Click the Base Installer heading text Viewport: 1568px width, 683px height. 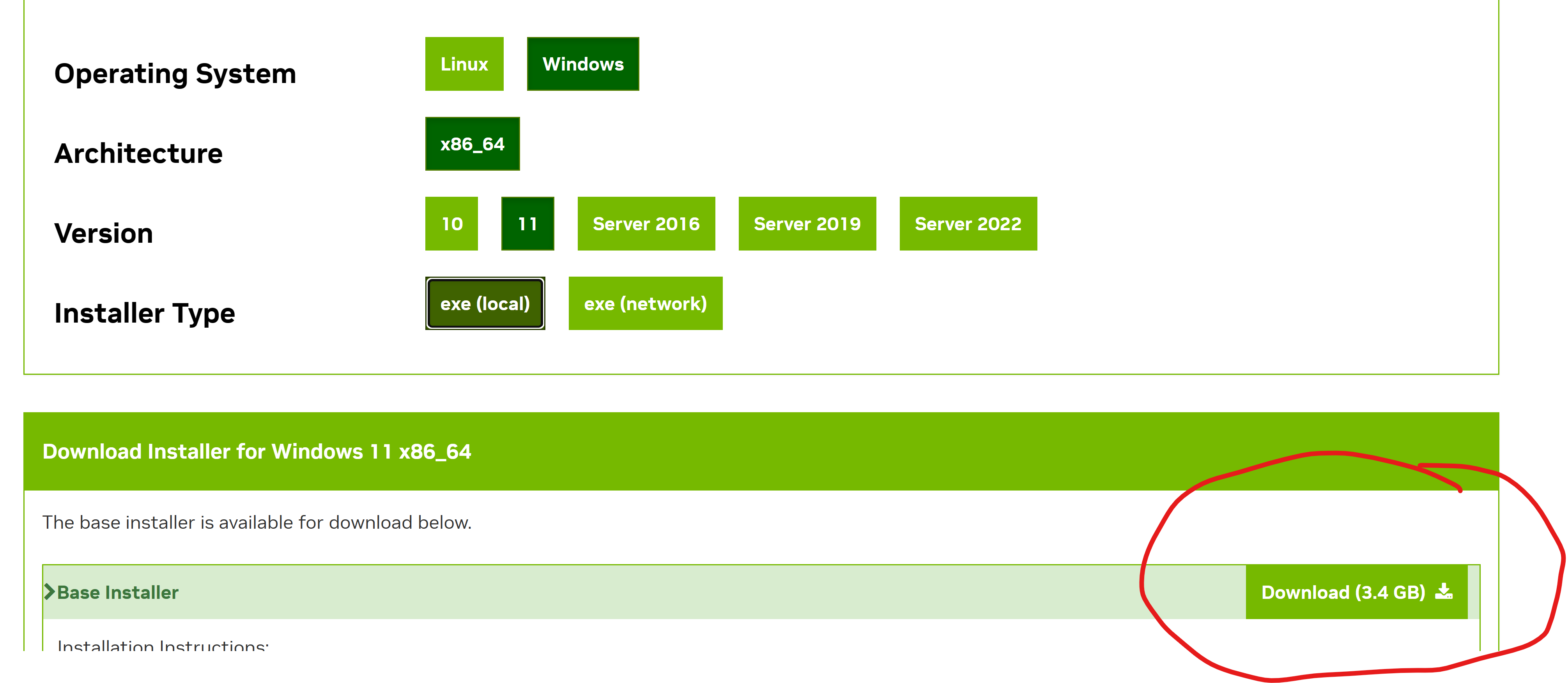coord(117,592)
